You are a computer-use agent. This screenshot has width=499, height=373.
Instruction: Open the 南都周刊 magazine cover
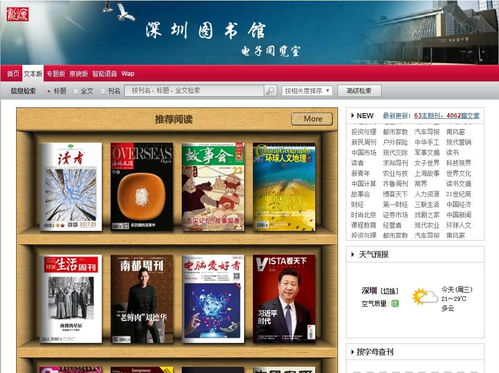pyautogui.click(x=142, y=299)
